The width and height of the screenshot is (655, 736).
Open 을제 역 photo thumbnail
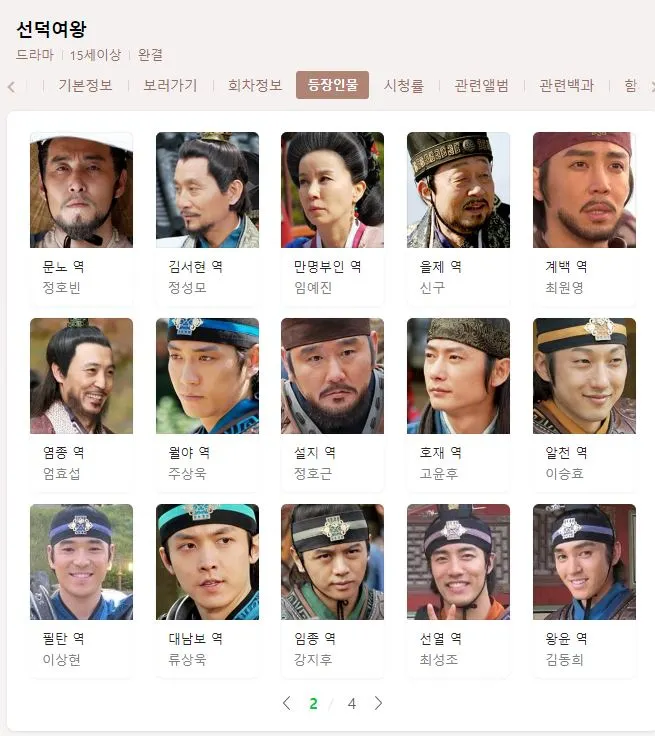click(x=458, y=190)
